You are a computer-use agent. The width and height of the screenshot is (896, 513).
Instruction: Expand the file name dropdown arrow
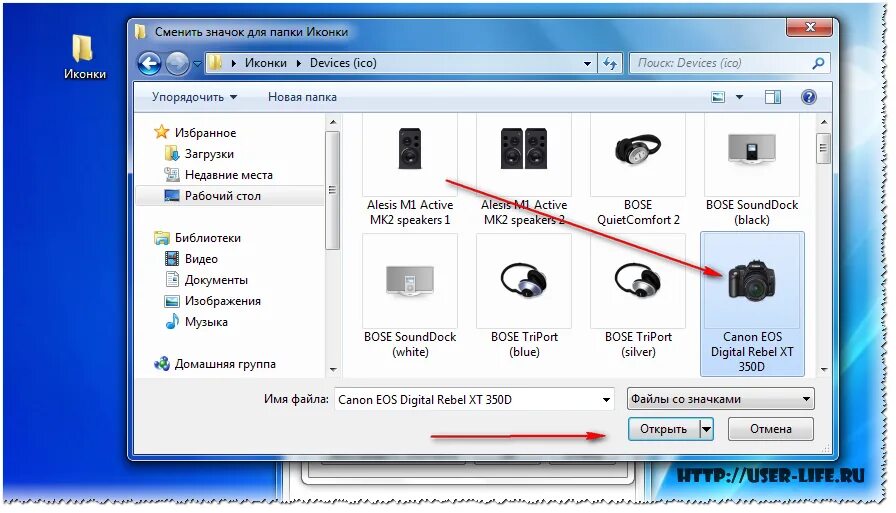click(x=606, y=399)
